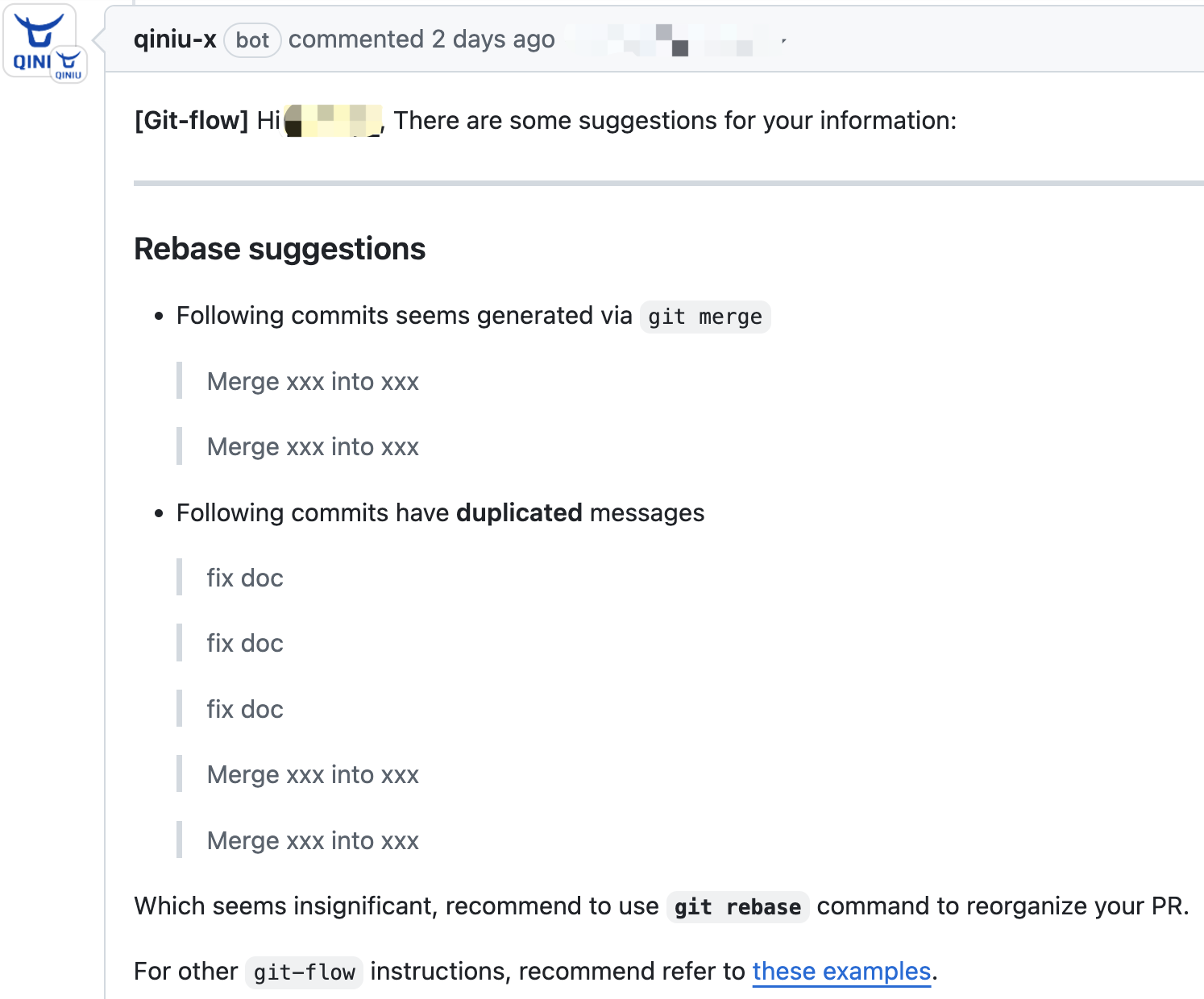
Task: Click the bot label badge beside qiniu-x
Action: tap(252, 39)
